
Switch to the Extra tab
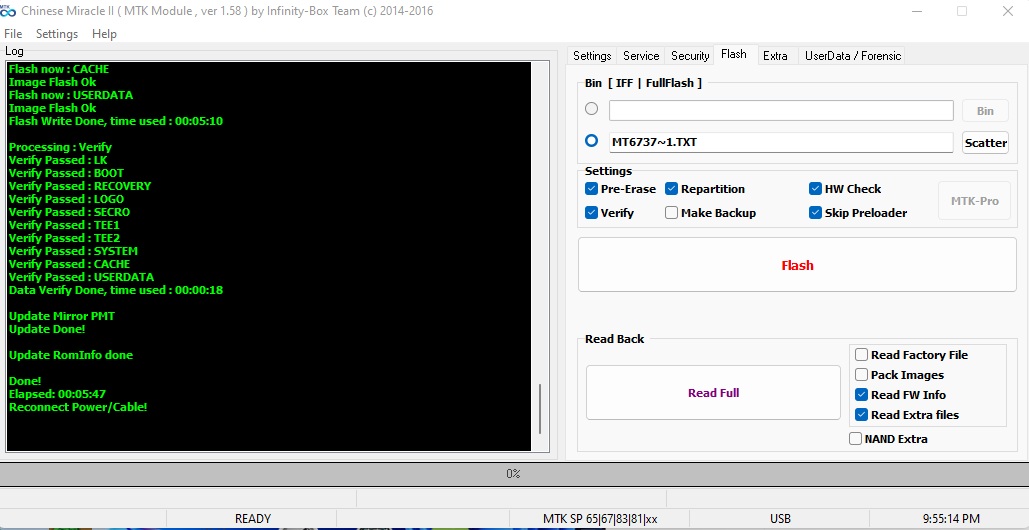click(x=775, y=56)
